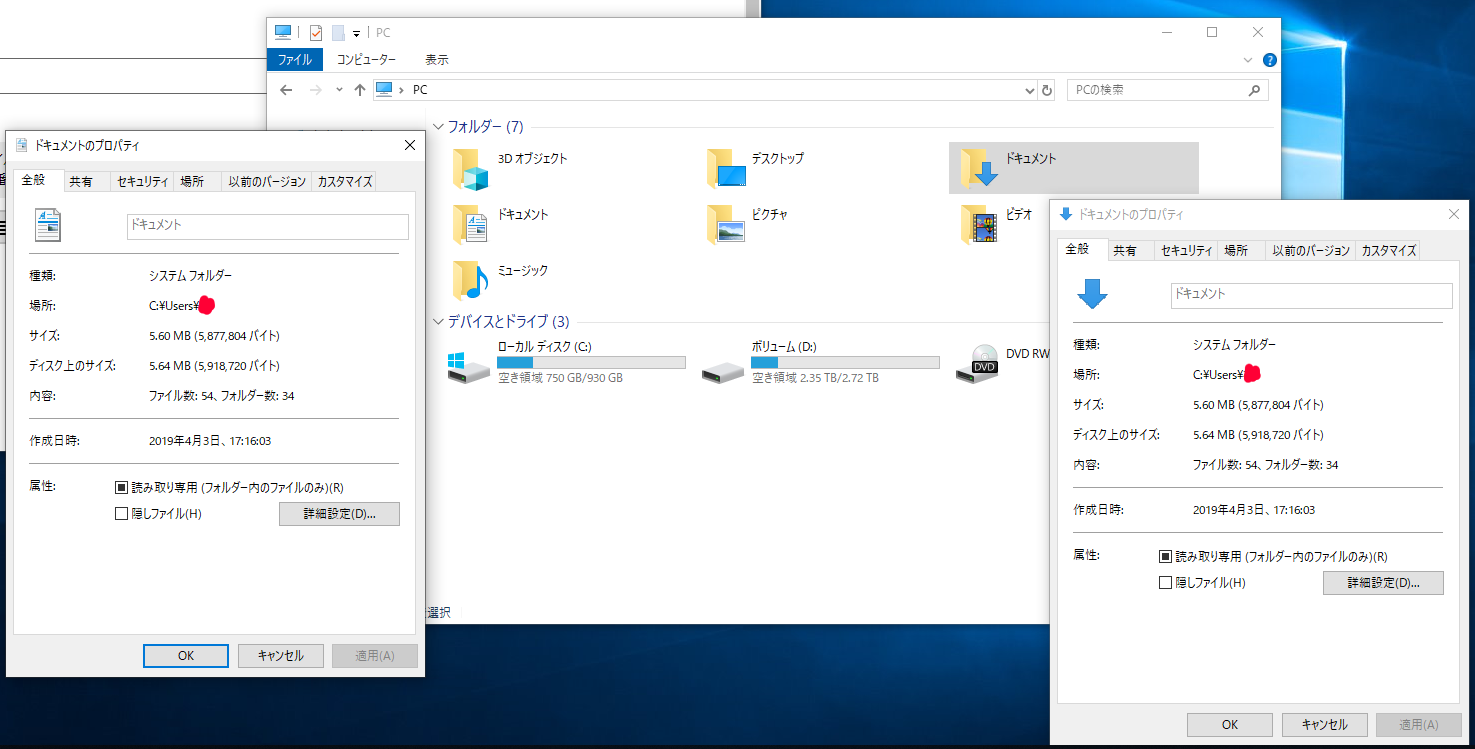Toggle 読み取り専用 checkbox in right properties dialog
The width and height of the screenshot is (1475, 749).
point(1165,557)
